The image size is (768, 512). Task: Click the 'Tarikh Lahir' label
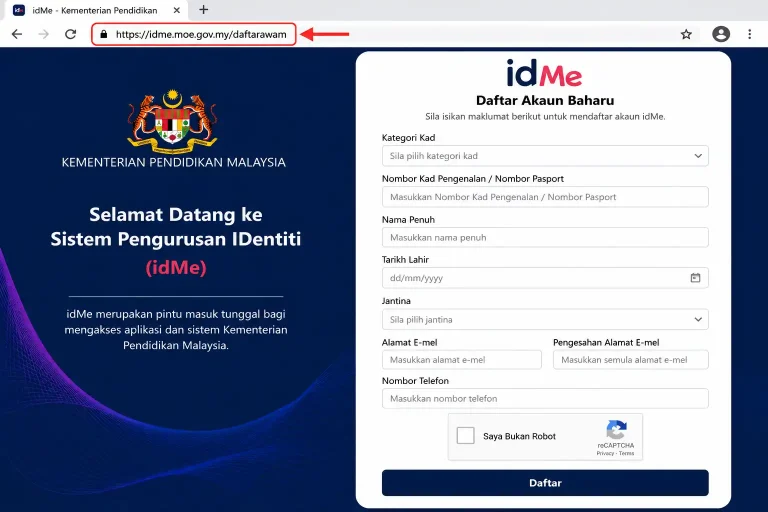405,260
